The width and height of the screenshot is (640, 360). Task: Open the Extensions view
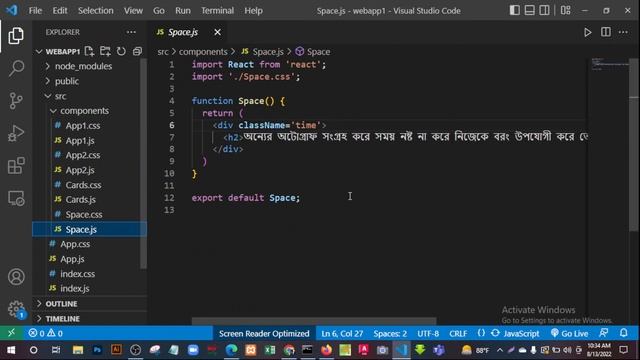coord(16,166)
